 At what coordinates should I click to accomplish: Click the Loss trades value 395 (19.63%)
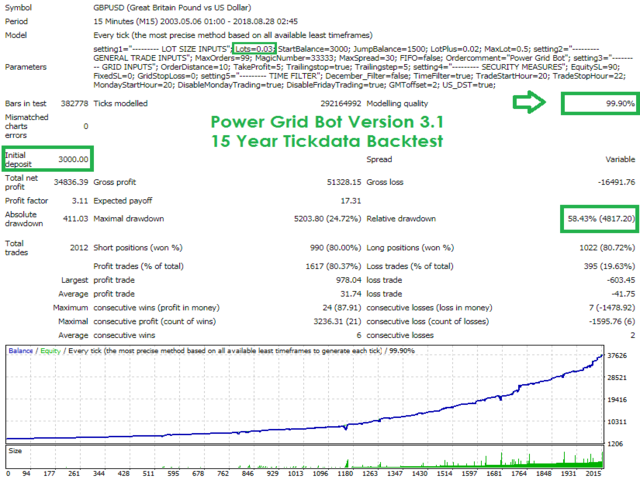coord(609,266)
